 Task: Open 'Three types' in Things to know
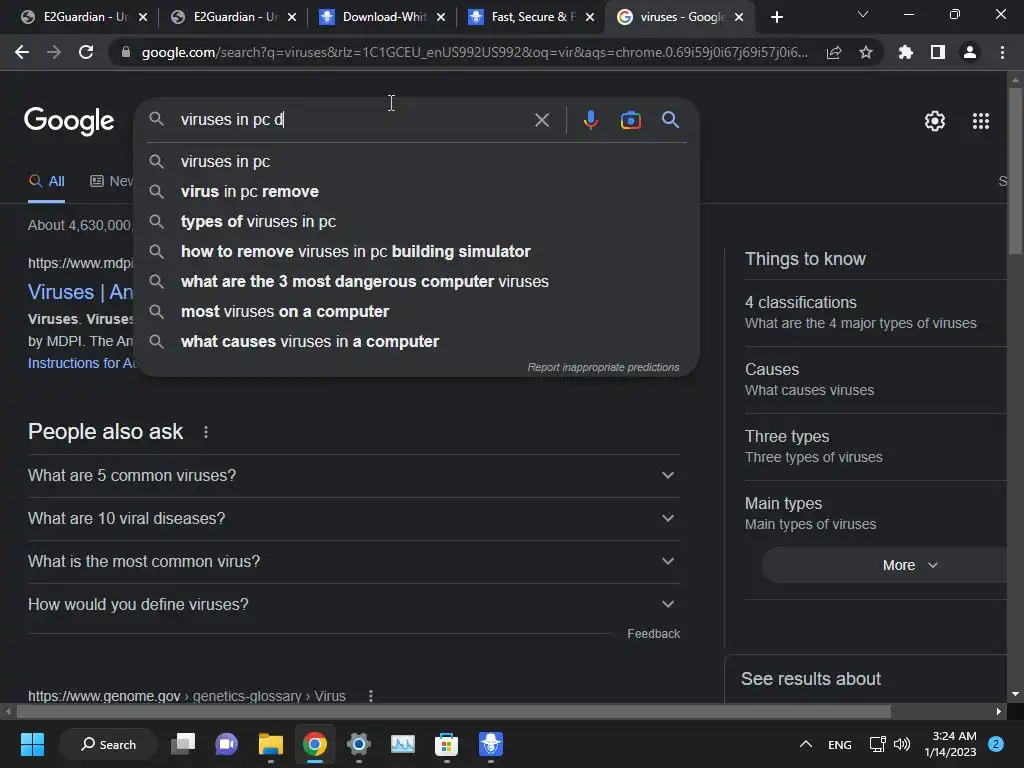click(875, 447)
